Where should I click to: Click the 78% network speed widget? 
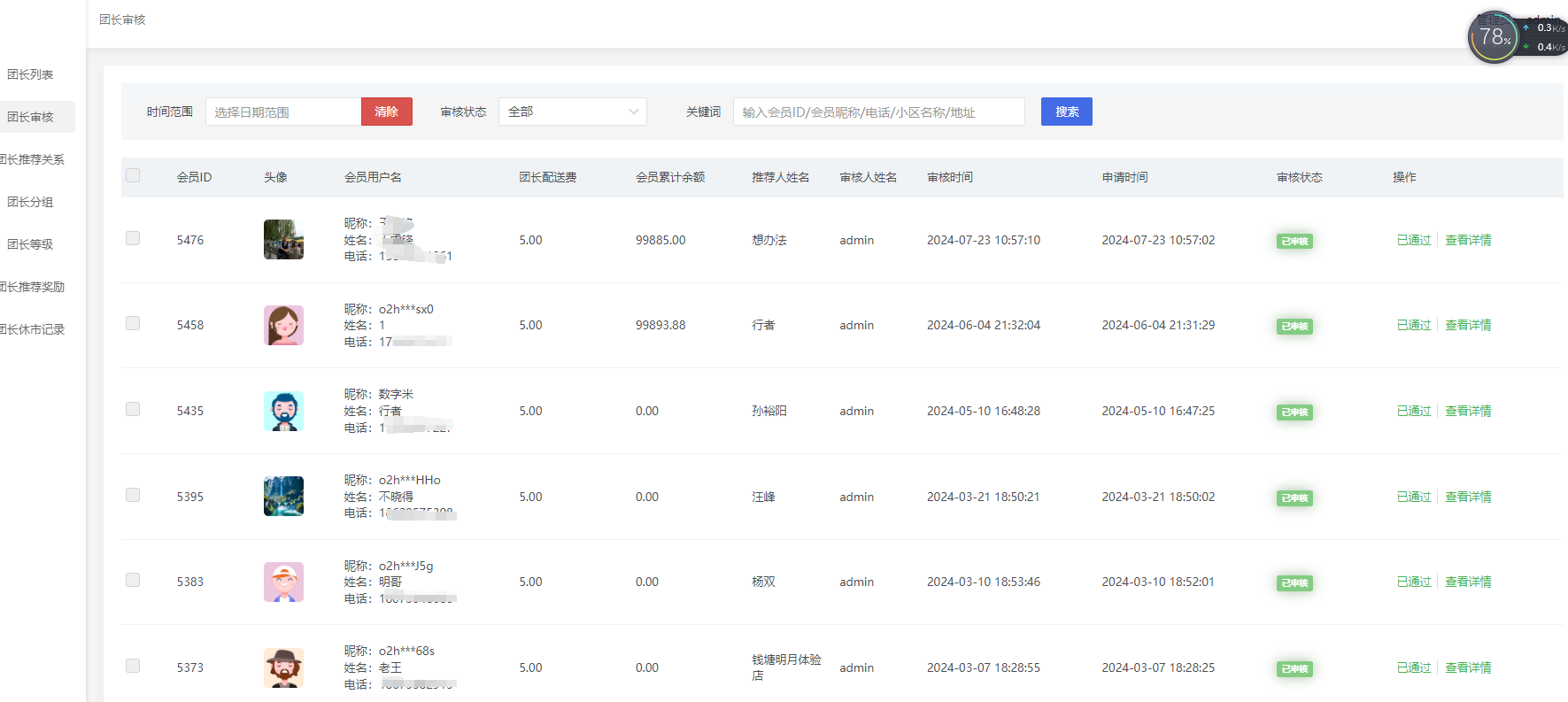(x=1494, y=37)
